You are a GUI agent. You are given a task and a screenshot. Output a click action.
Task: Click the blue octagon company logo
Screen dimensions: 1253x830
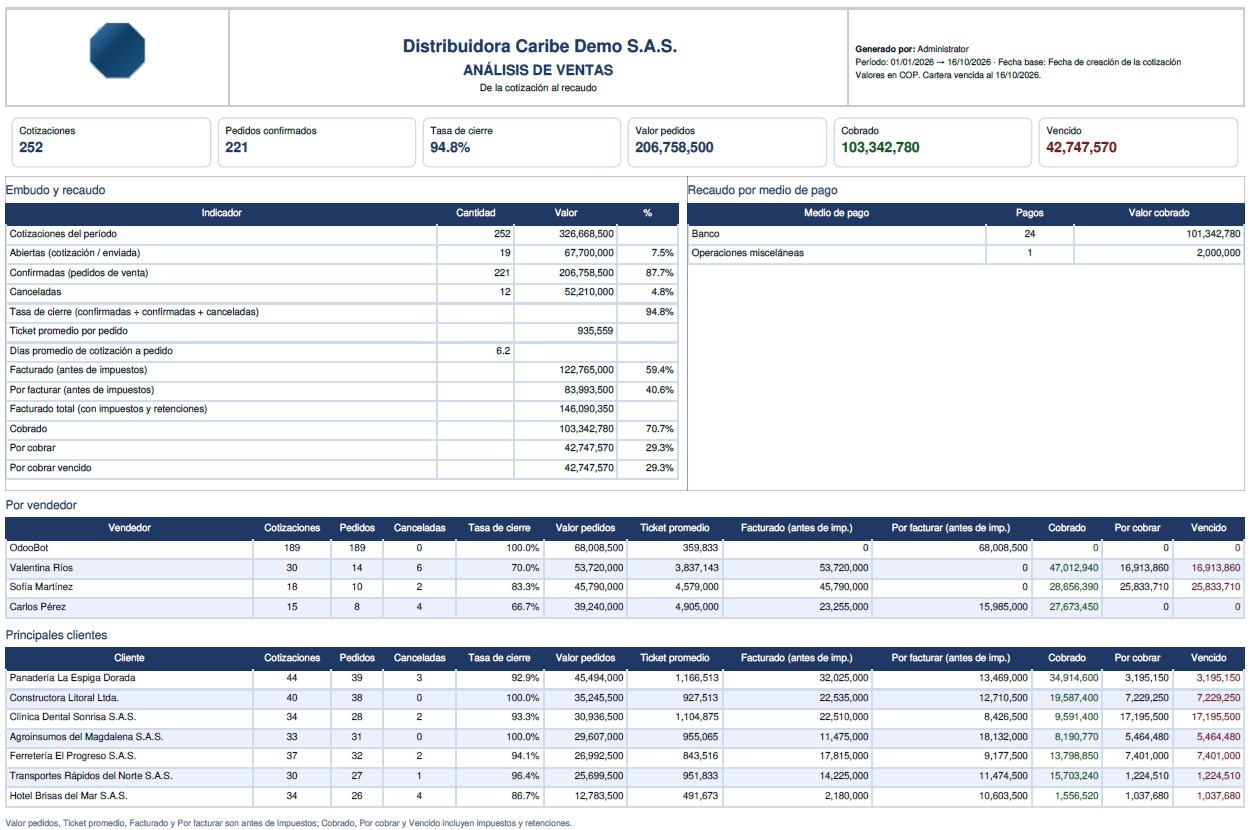coord(118,49)
